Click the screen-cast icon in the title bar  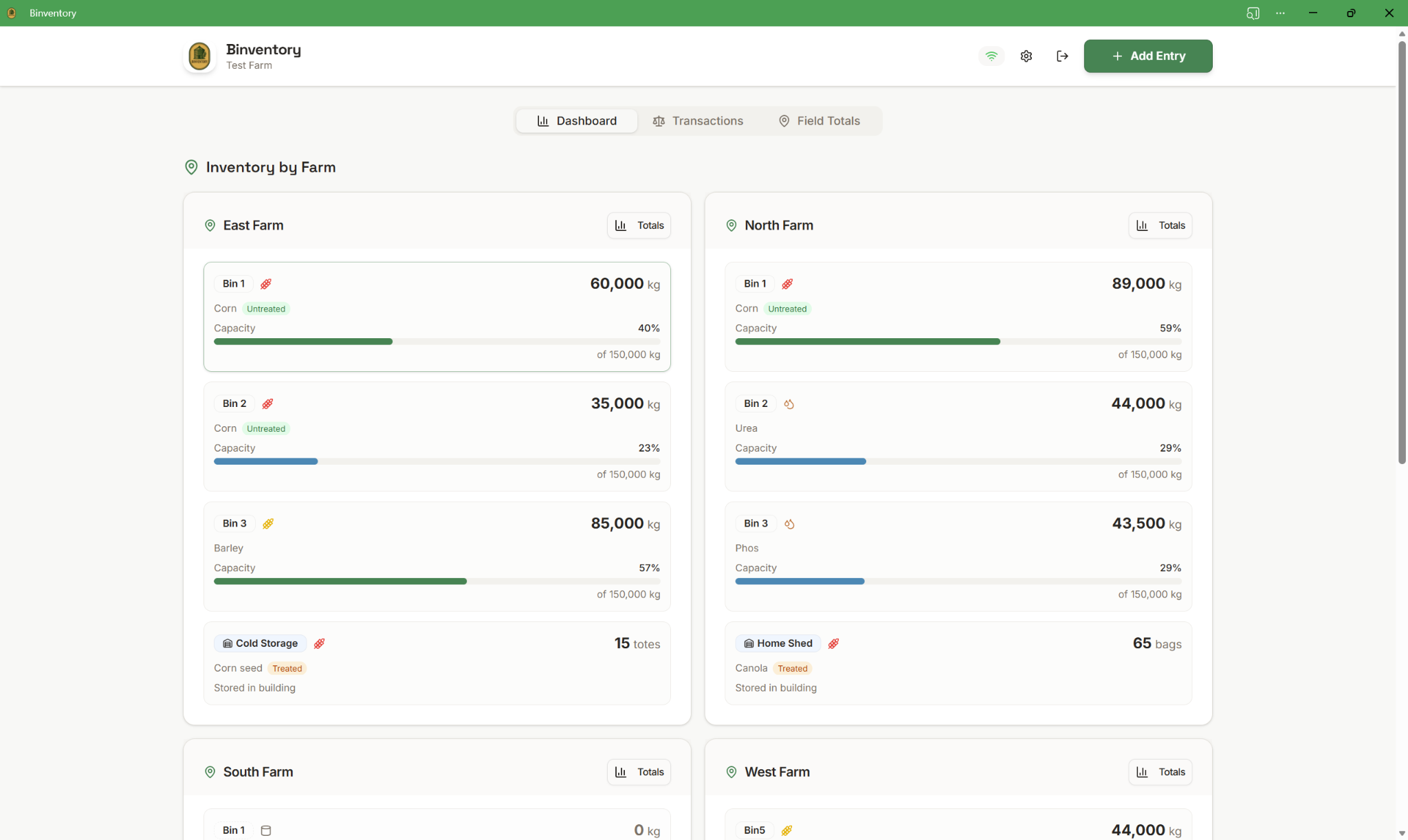pyautogui.click(x=1253, y=12)
